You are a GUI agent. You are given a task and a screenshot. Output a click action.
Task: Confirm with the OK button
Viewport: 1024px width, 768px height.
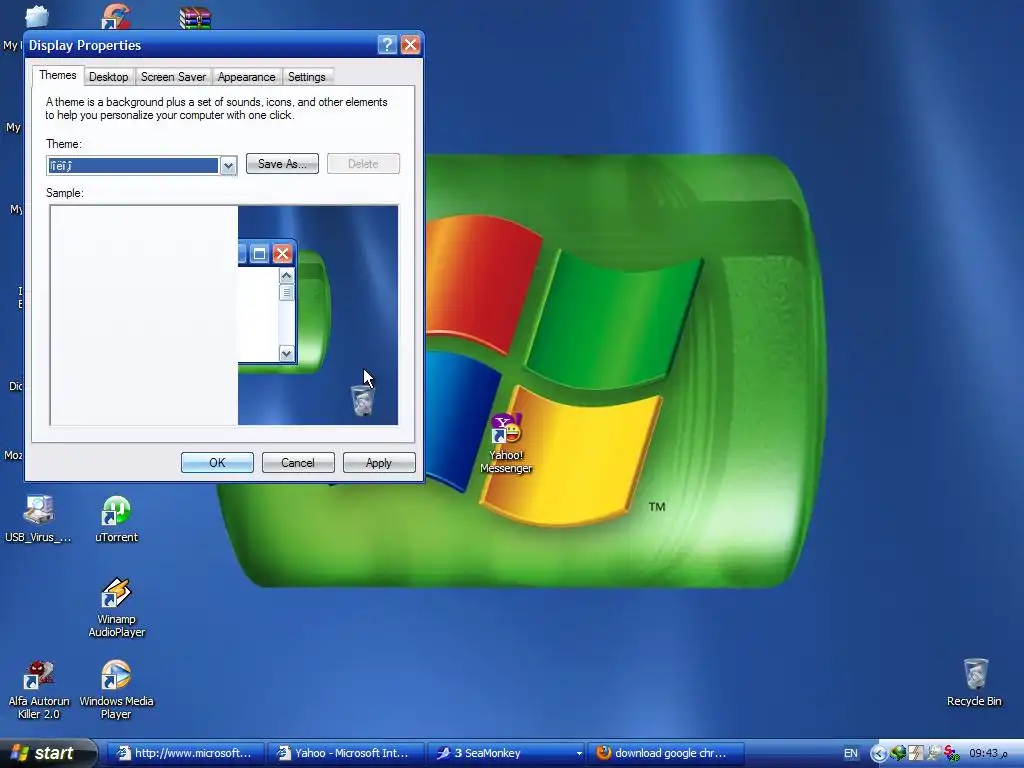(217, 462)
